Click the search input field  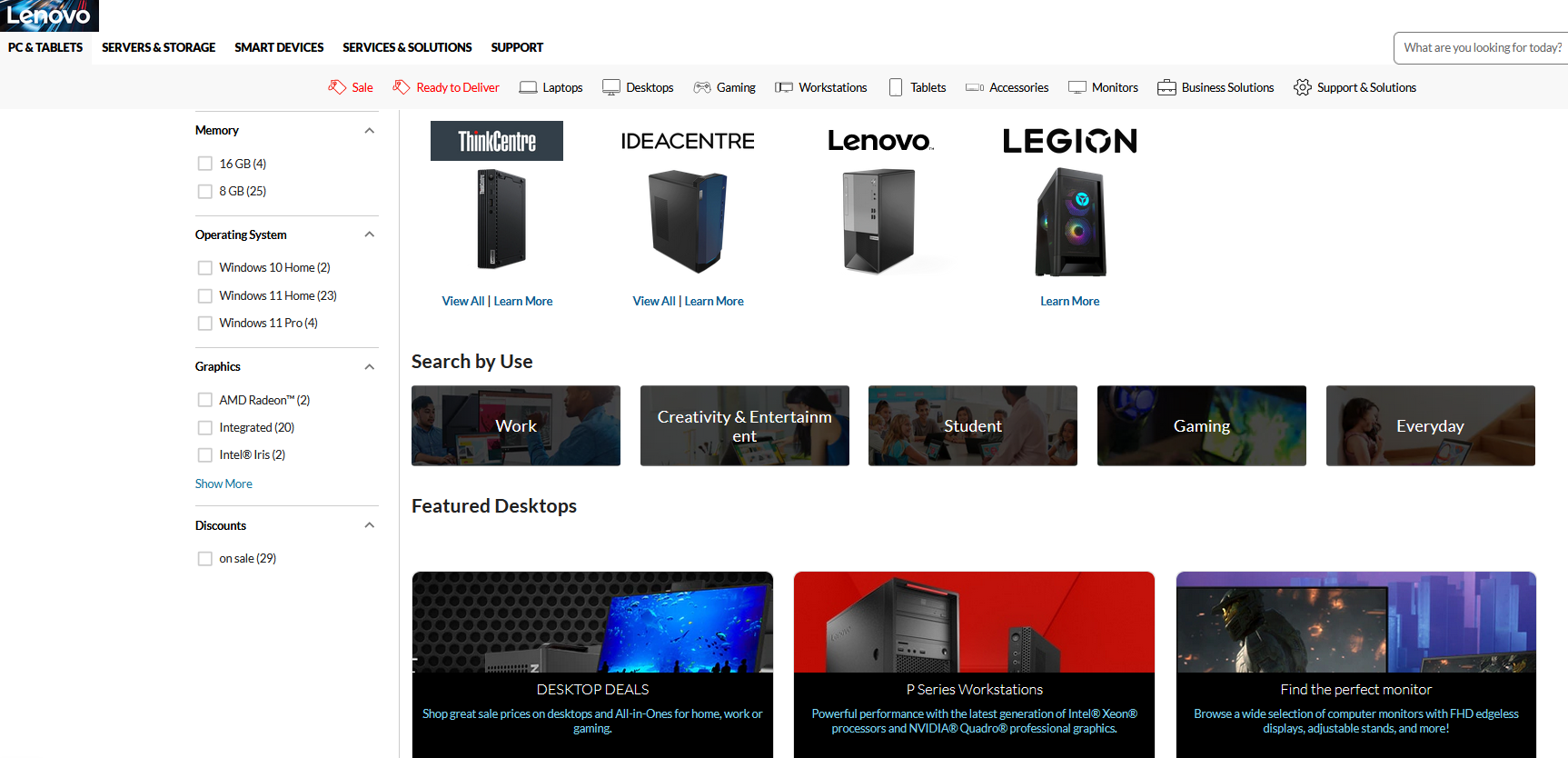(x=1481, y=48)
